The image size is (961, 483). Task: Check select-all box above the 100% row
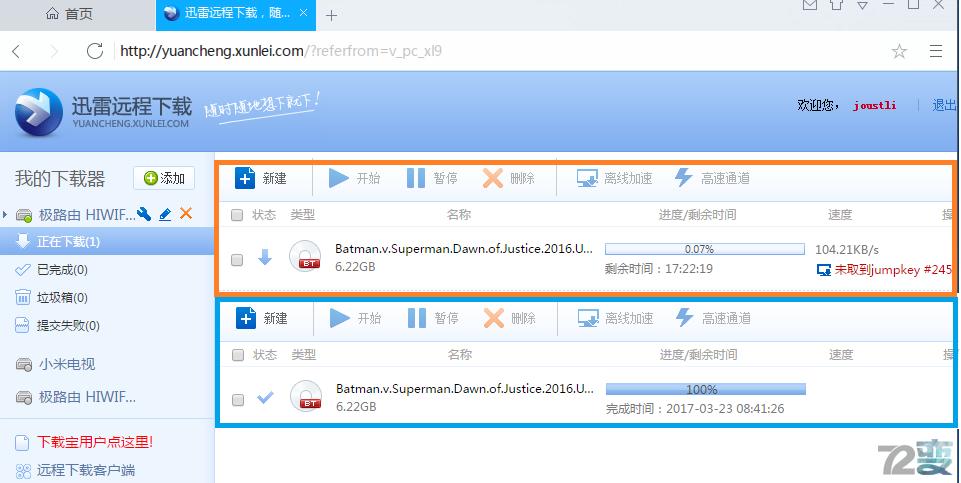(x=238, y=355)
